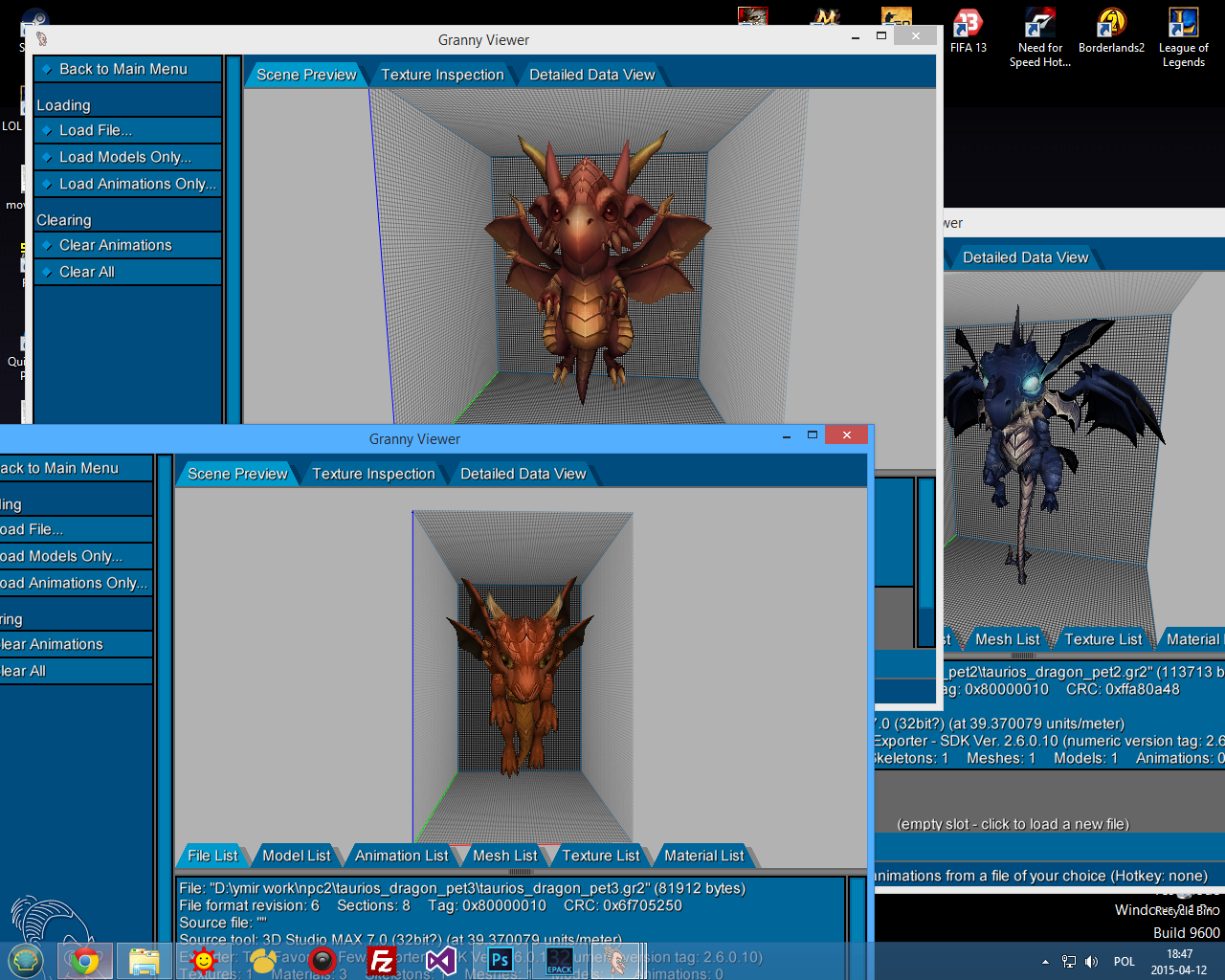Click Load Models Only... in top window
The height and width of the screenshot is (980, 1225).
point(128,157)
